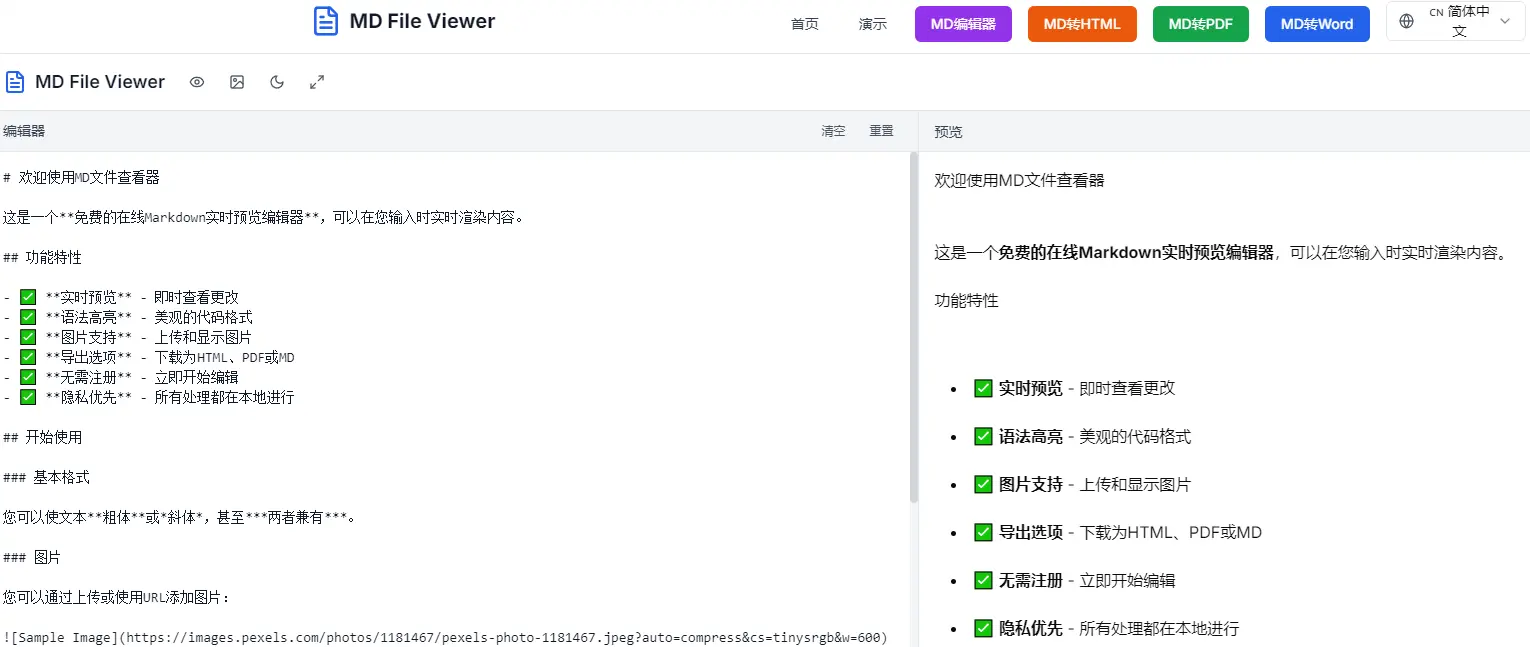Click the globe icon in language selector
The height and width of the screenshot is (647, 1530).
[1406, 22]
